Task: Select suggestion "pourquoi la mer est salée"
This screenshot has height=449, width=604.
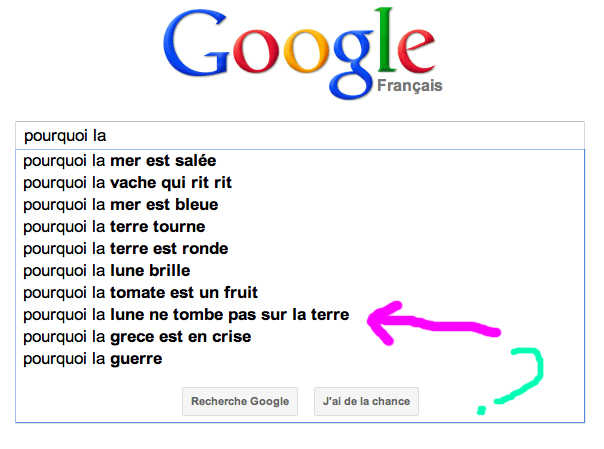Action: [x=120, y=161]
